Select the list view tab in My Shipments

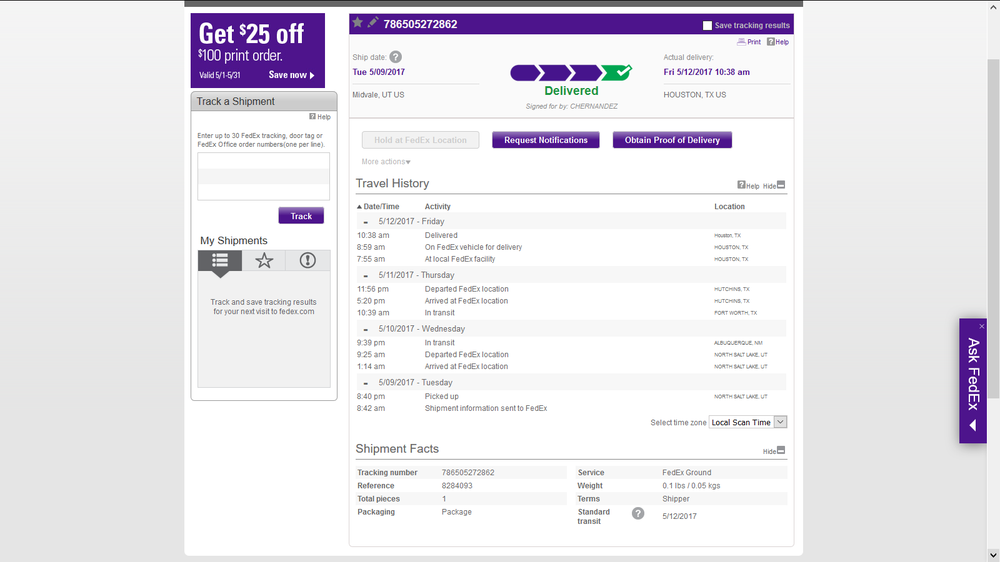(220, 260)
